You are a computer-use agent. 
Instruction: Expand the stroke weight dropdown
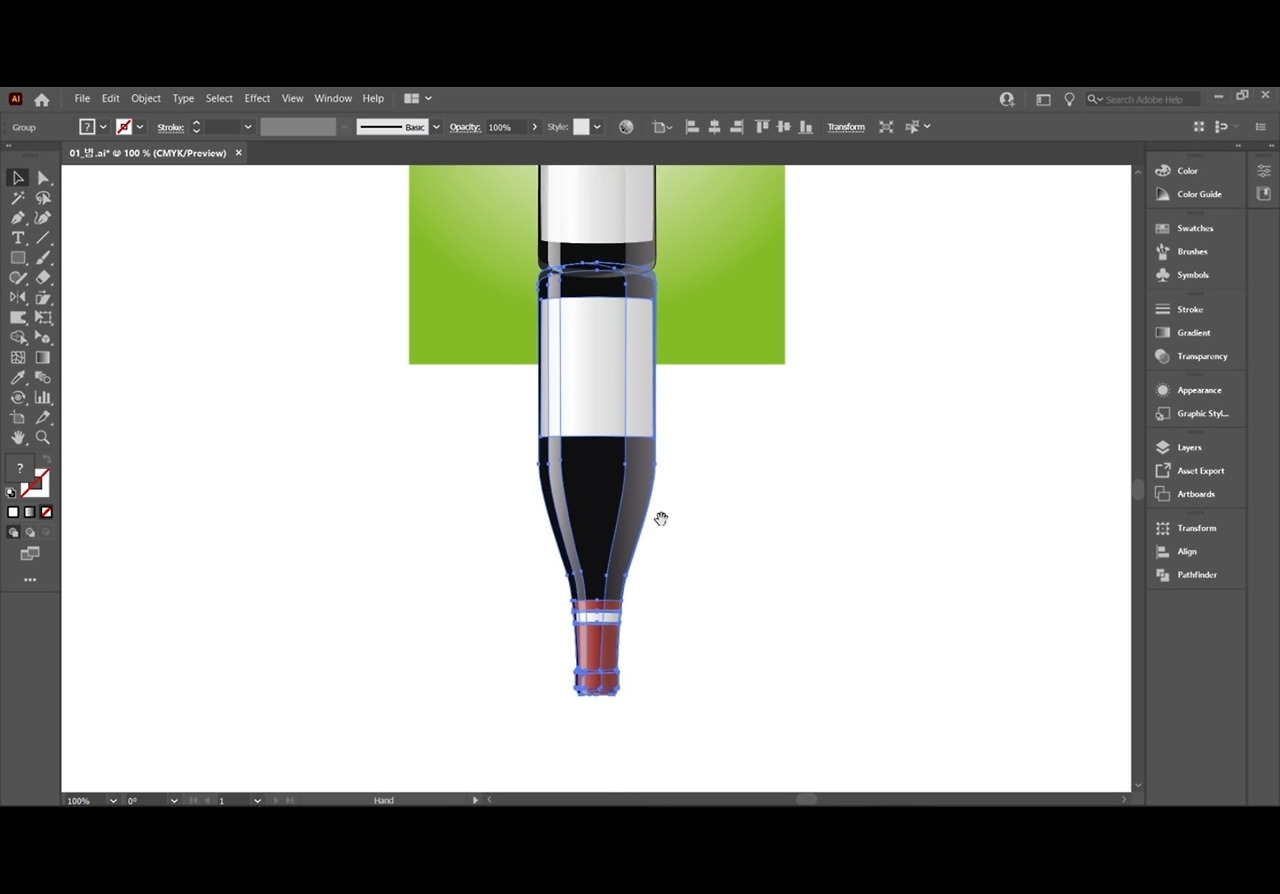[248, 127]
